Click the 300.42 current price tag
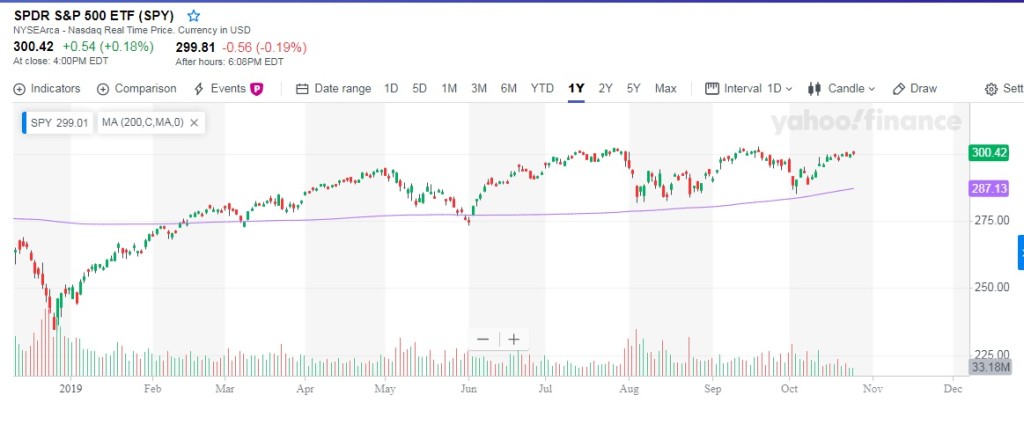Viewport: 1024px width, 432px height. [988, 153]
